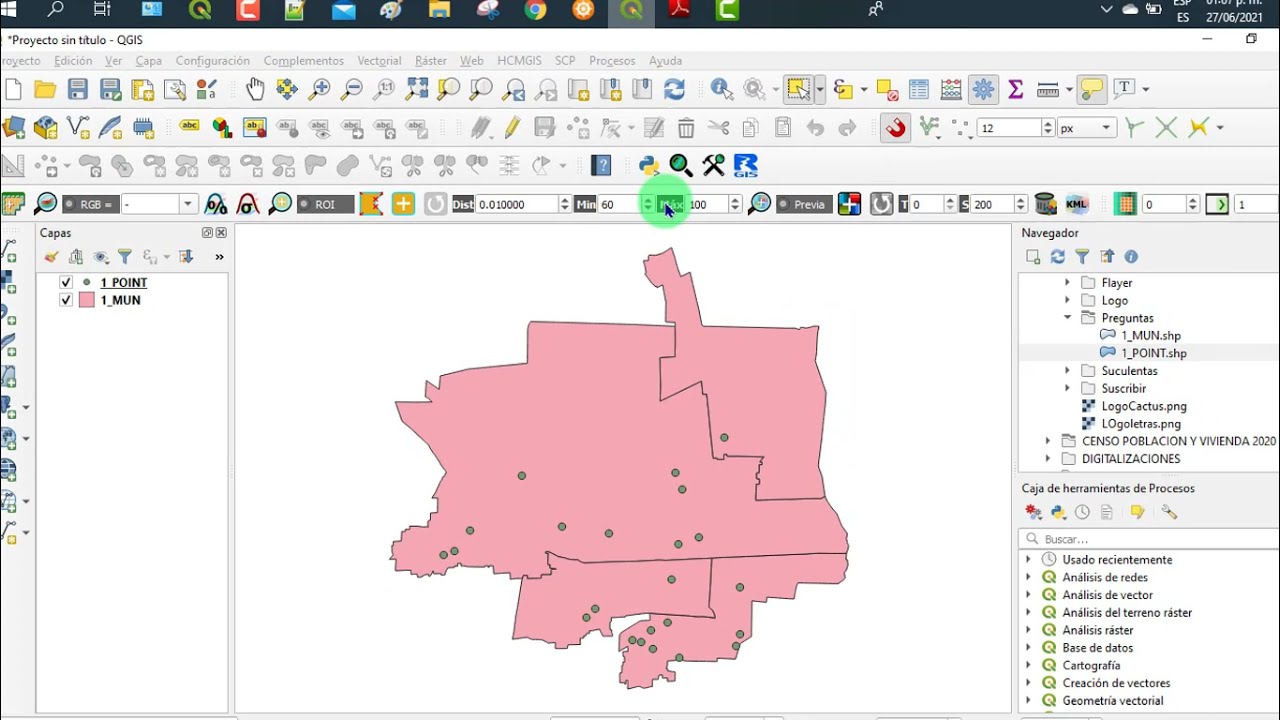
Task: Open the Ráster menu
Action: tap(431, 61)
